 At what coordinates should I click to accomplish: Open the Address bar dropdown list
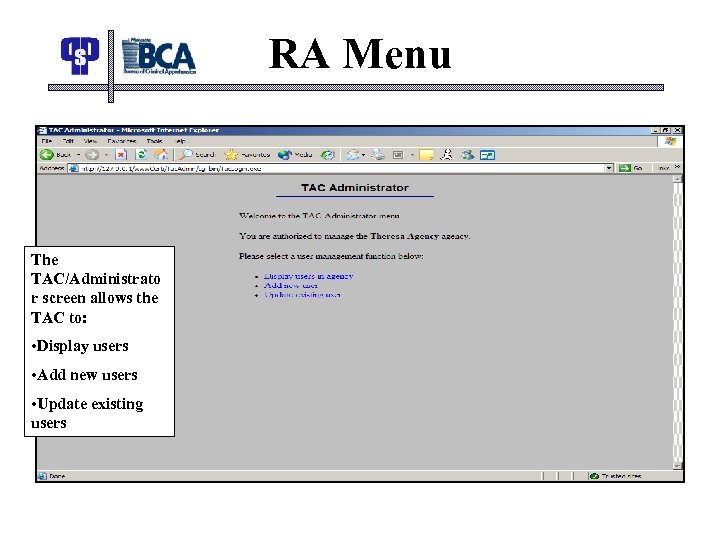(x=609, y=168)
